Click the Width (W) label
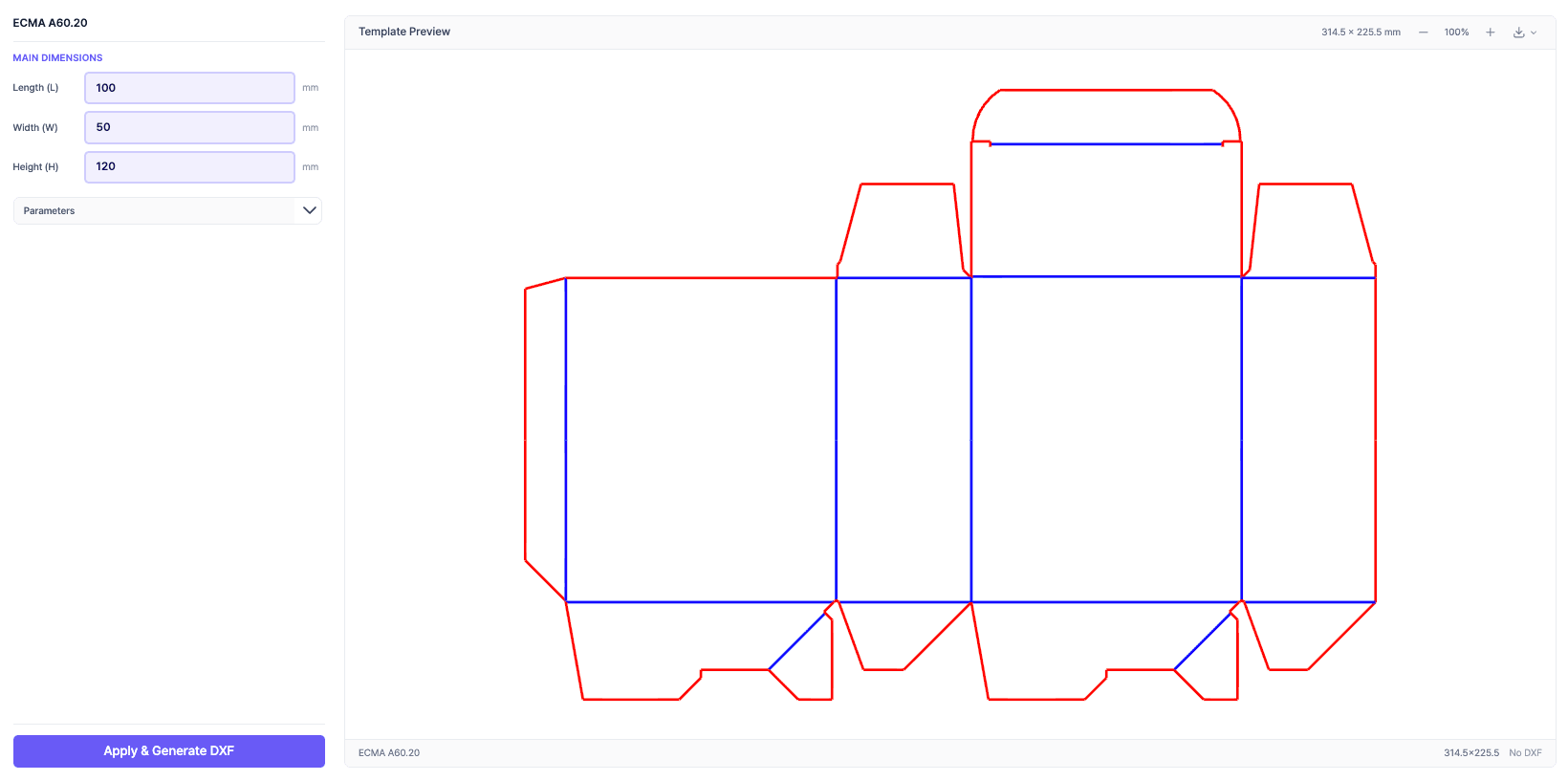Screen dimensions: 1568x781 coord(35,128)
